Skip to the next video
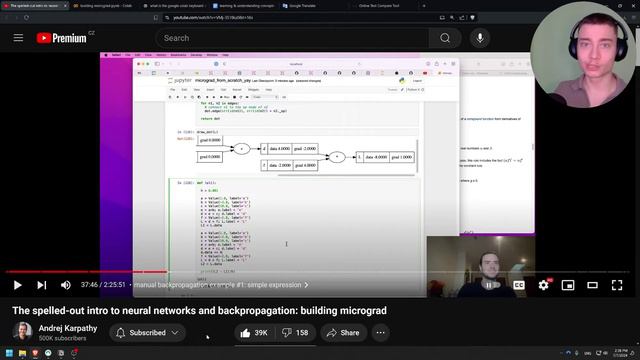The image size is (640, 360). (42, 285)
